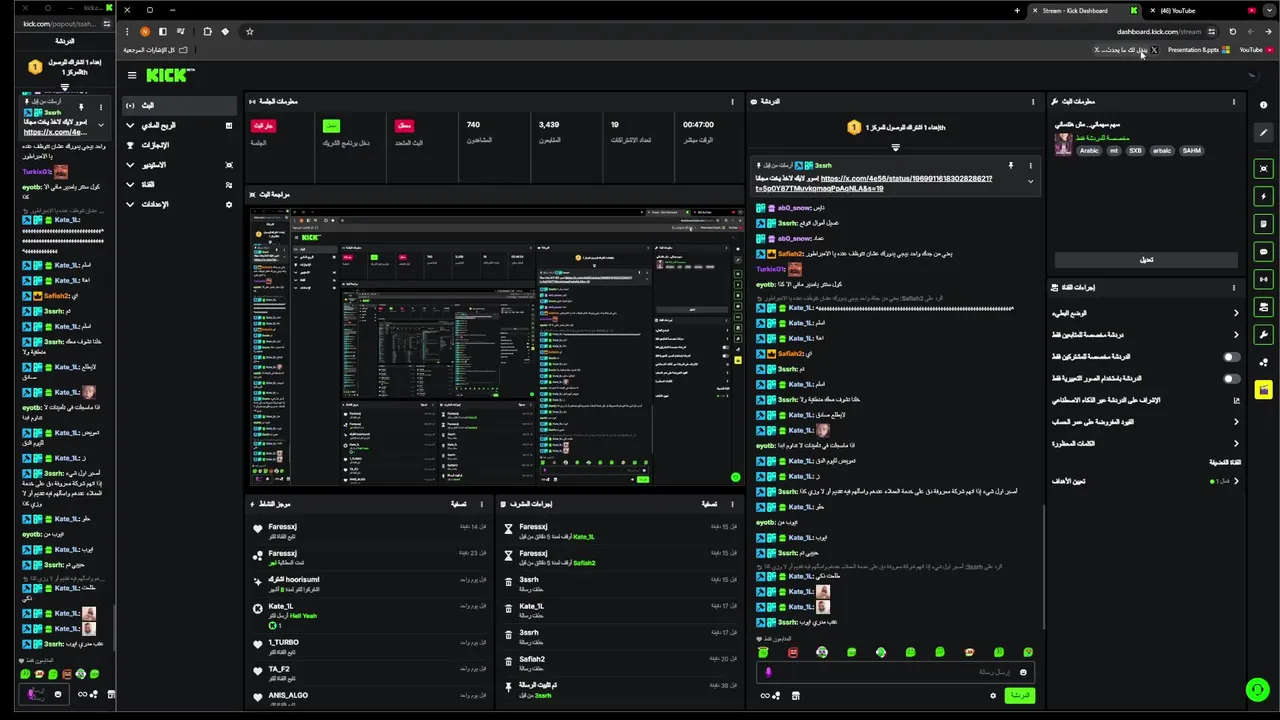Click the pencil edit icon in the right rail

1264,132
